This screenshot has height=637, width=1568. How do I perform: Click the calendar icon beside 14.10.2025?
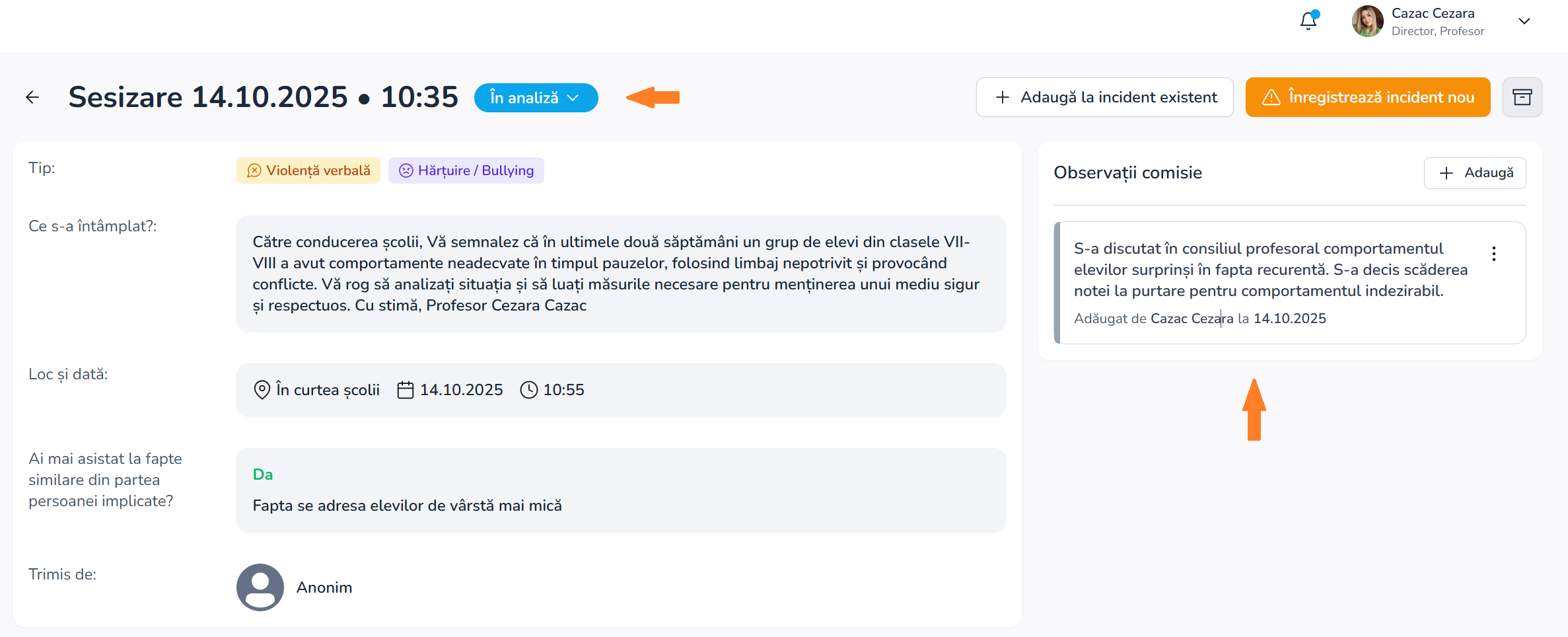[x=405, y=390]
